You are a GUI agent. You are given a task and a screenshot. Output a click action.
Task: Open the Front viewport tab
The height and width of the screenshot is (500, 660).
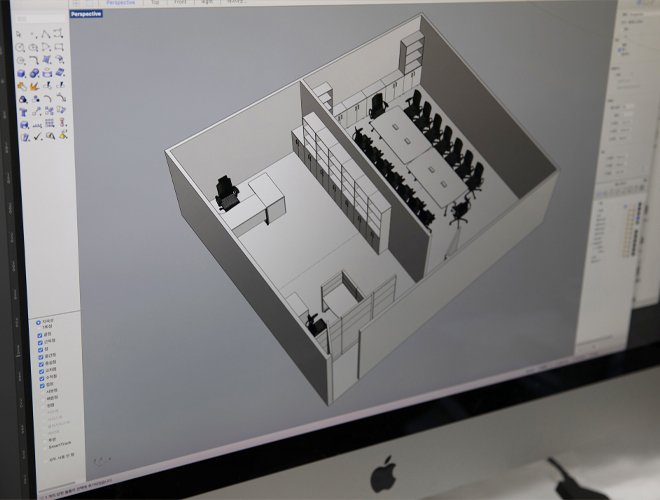180,3
